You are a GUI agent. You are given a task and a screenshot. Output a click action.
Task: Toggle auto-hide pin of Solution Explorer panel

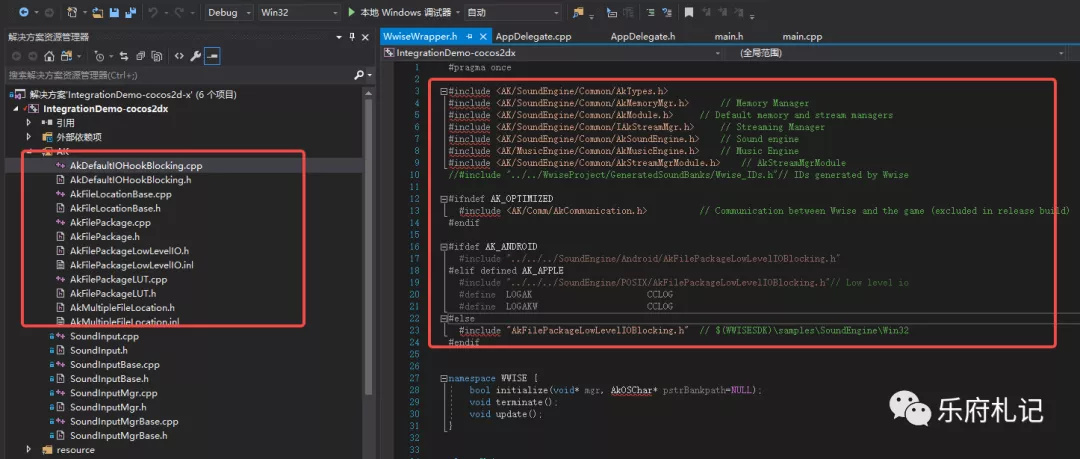point(352,37)
